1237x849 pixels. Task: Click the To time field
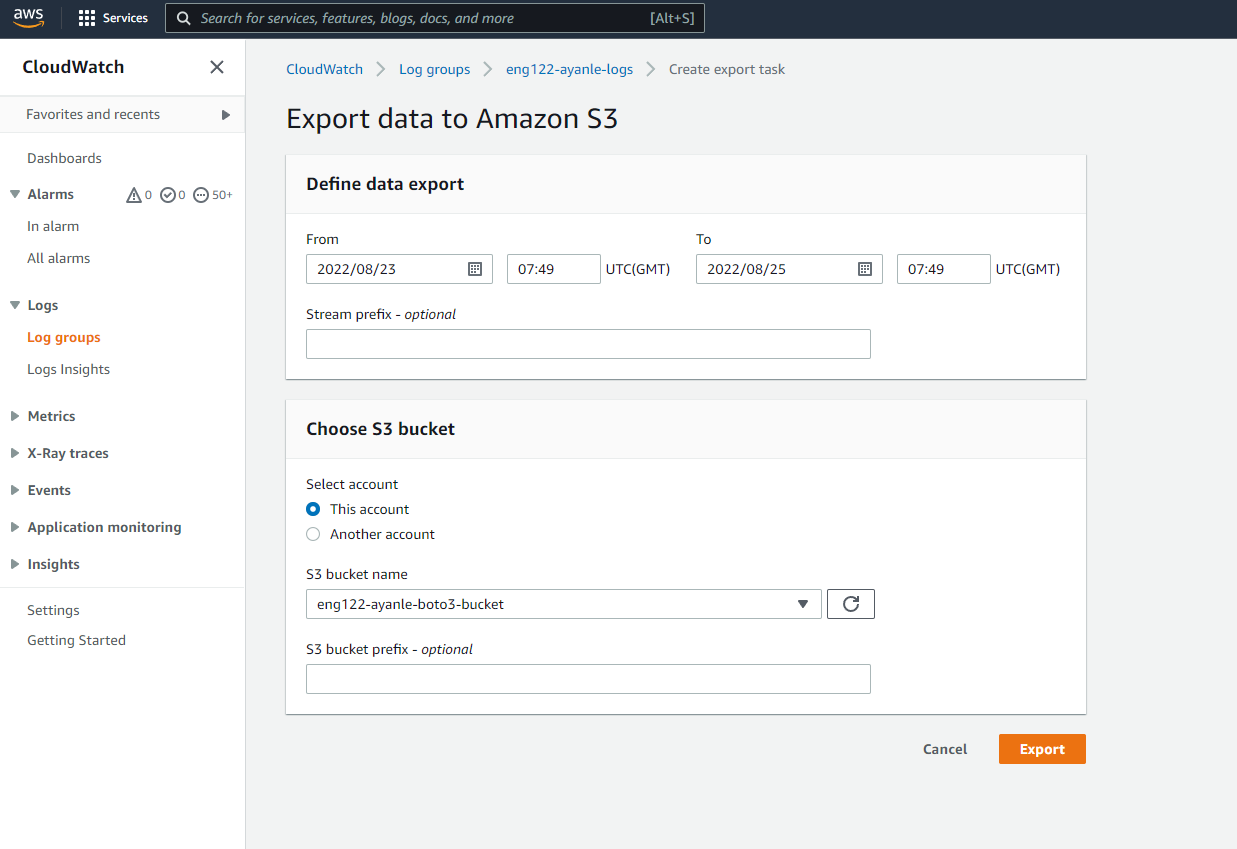click(944, 269)
